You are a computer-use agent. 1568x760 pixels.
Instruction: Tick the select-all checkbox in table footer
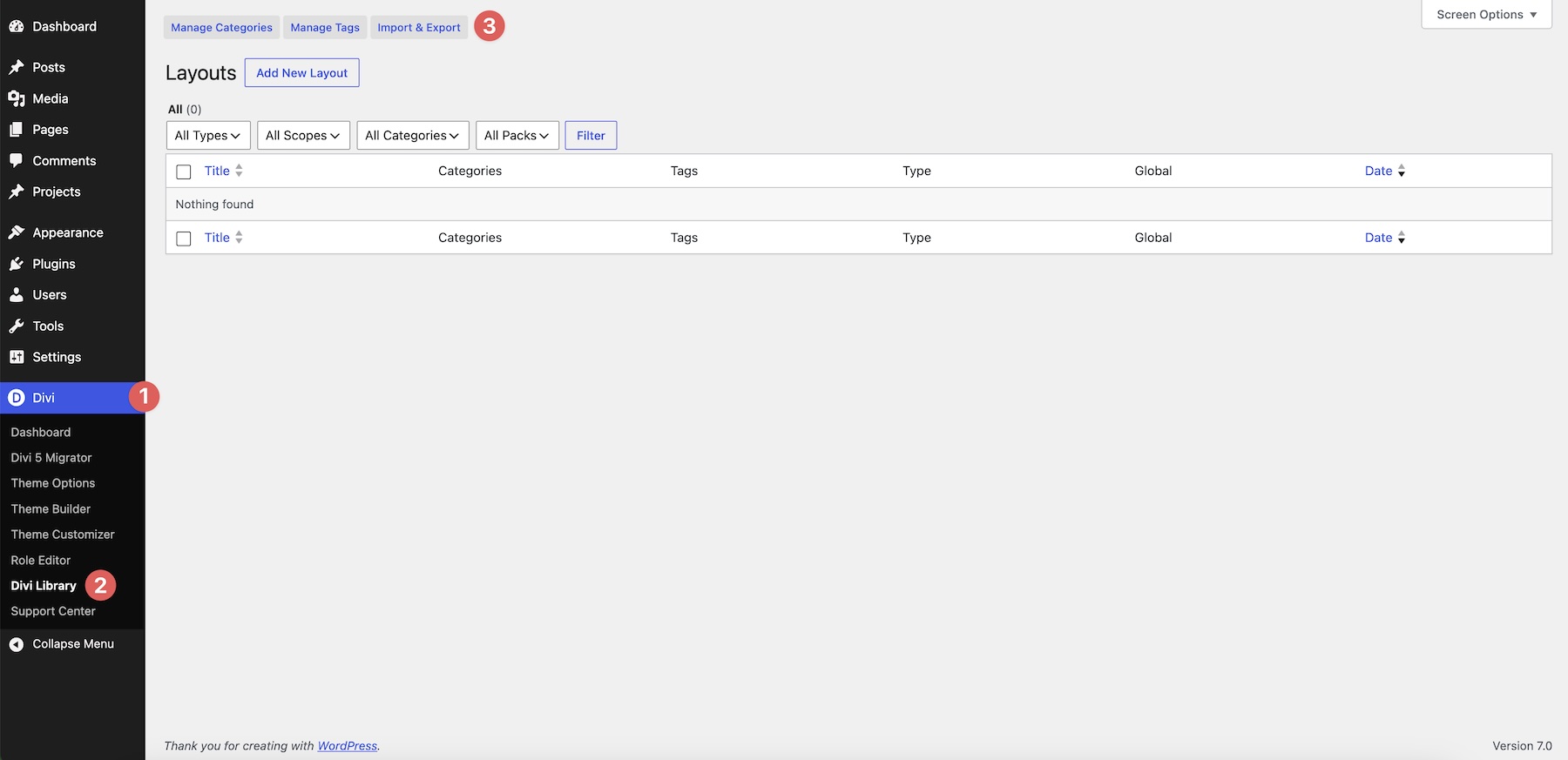(184, 238)
